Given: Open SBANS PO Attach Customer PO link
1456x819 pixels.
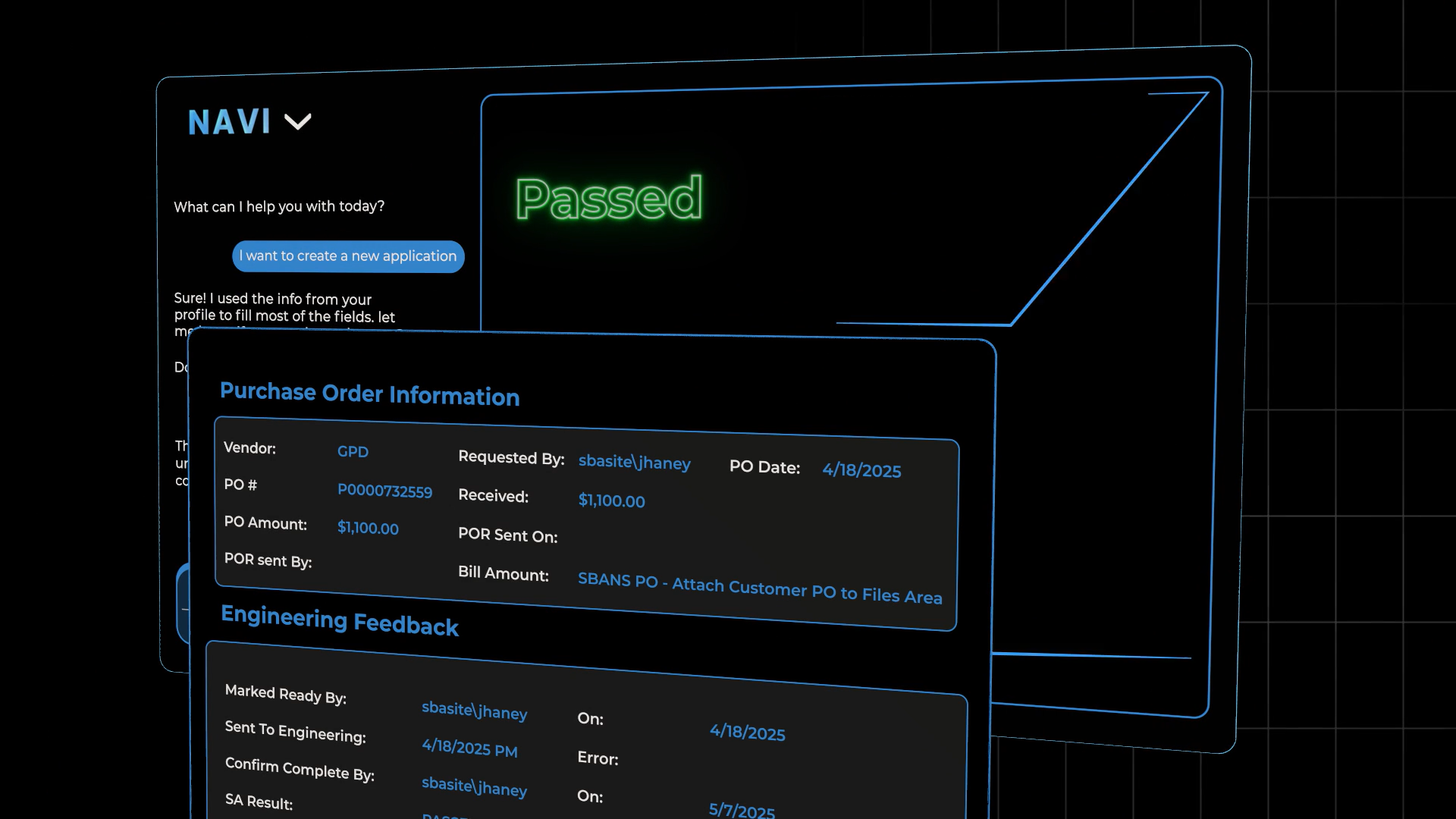Looking at the screenshot, I should click(x=759, y=588).
